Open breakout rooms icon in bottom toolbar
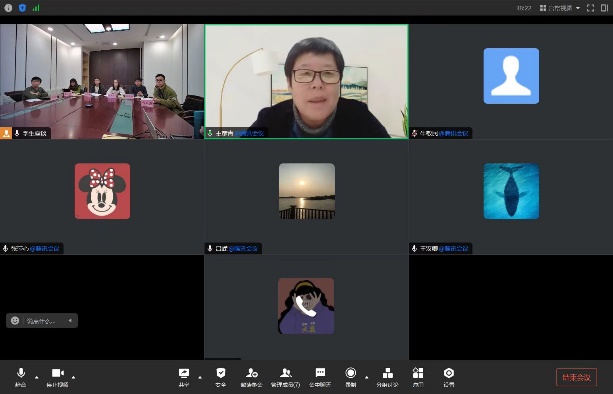Viewport: 613px width, 394px height. 387,377
